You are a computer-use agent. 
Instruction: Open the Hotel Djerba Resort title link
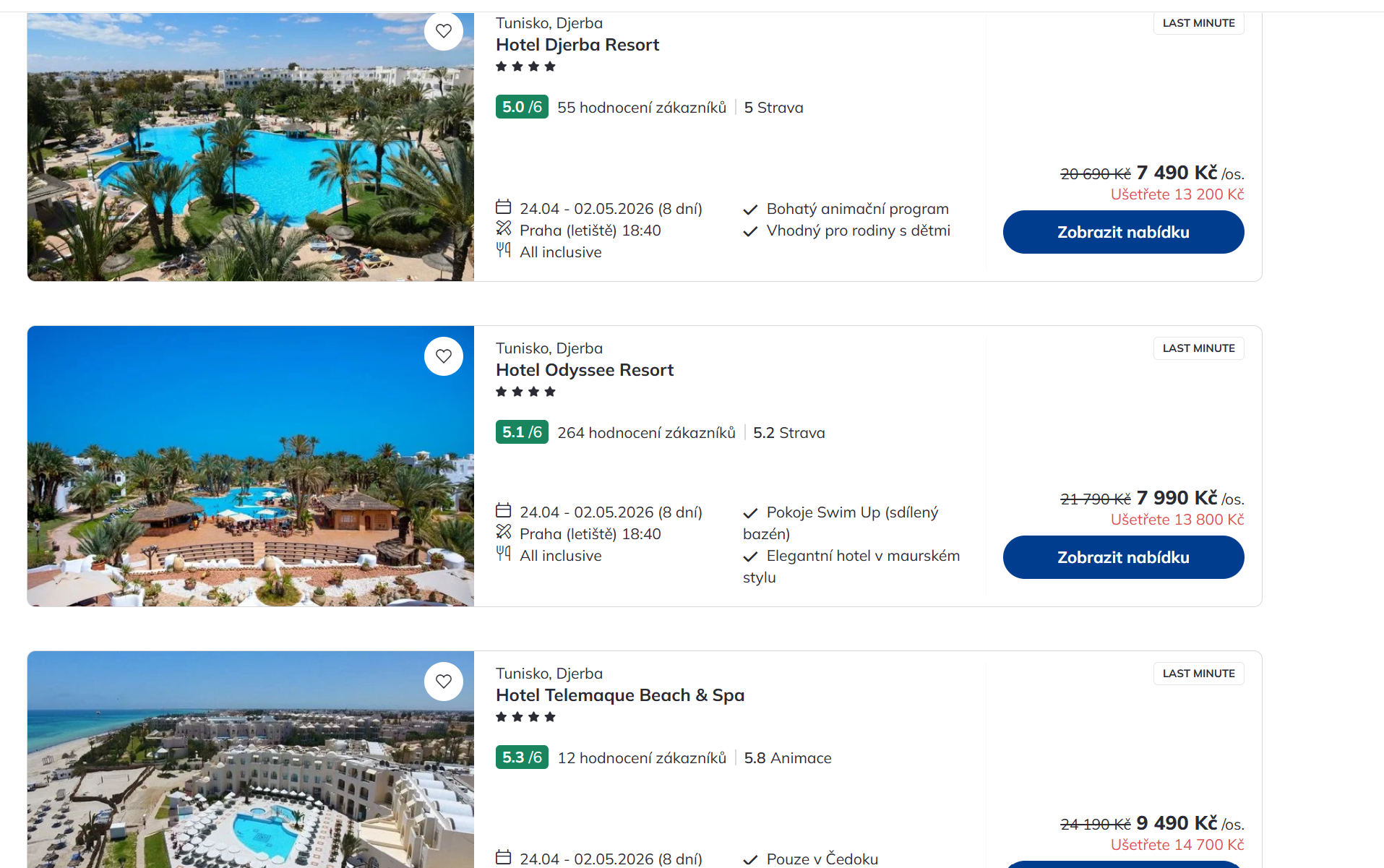coord(577,45)
